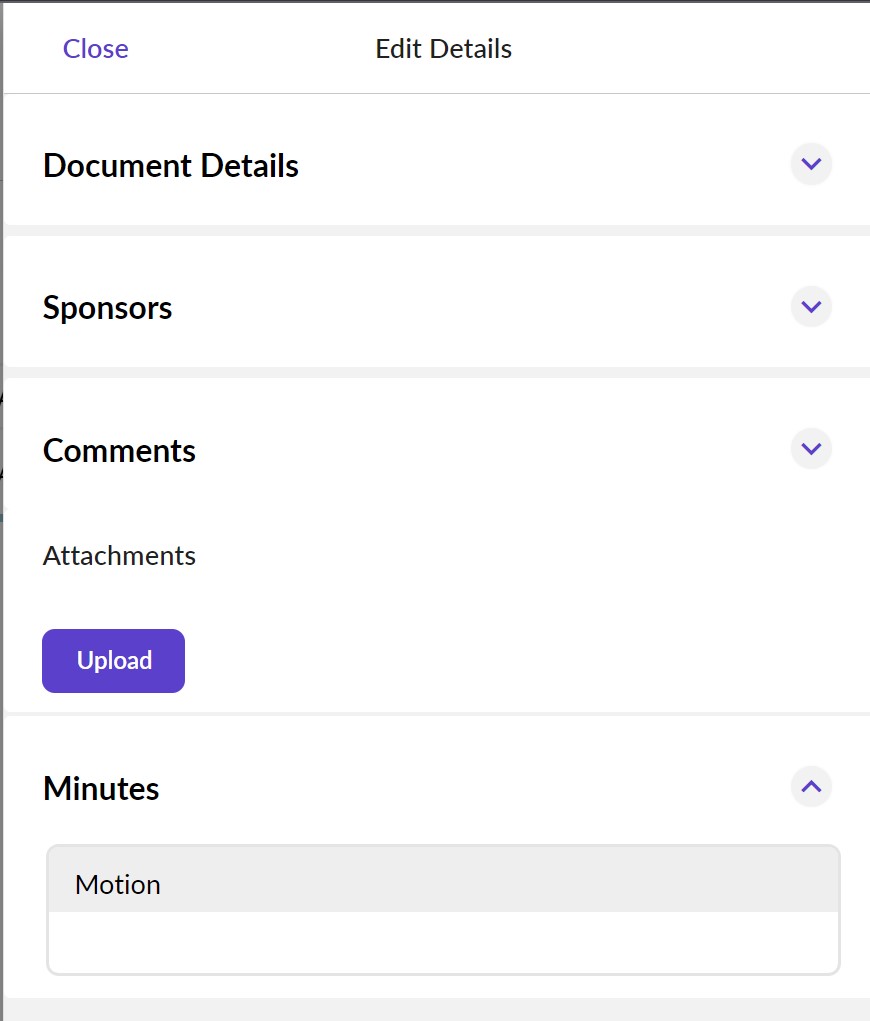The width and height of the screenshot is (870, 1021).
Task: Click the Sponsors heading text
Action: click(x=107, y=308)
